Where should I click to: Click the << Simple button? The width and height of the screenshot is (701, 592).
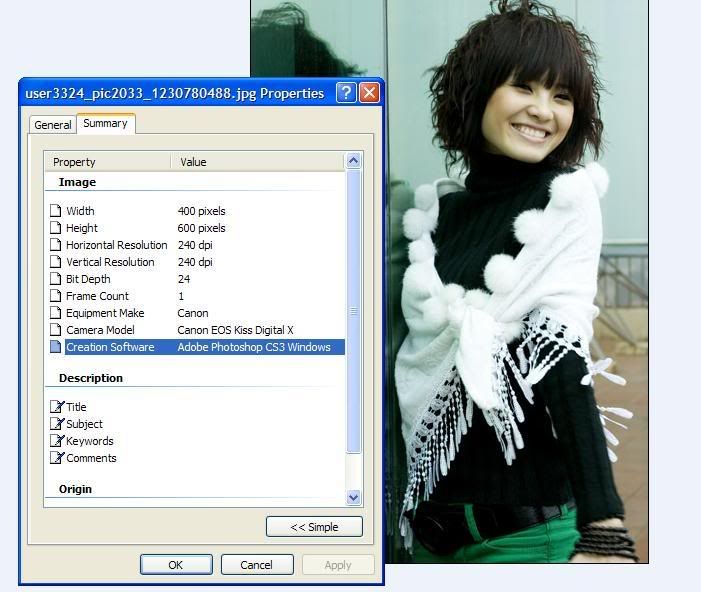[x=314, y=527]
